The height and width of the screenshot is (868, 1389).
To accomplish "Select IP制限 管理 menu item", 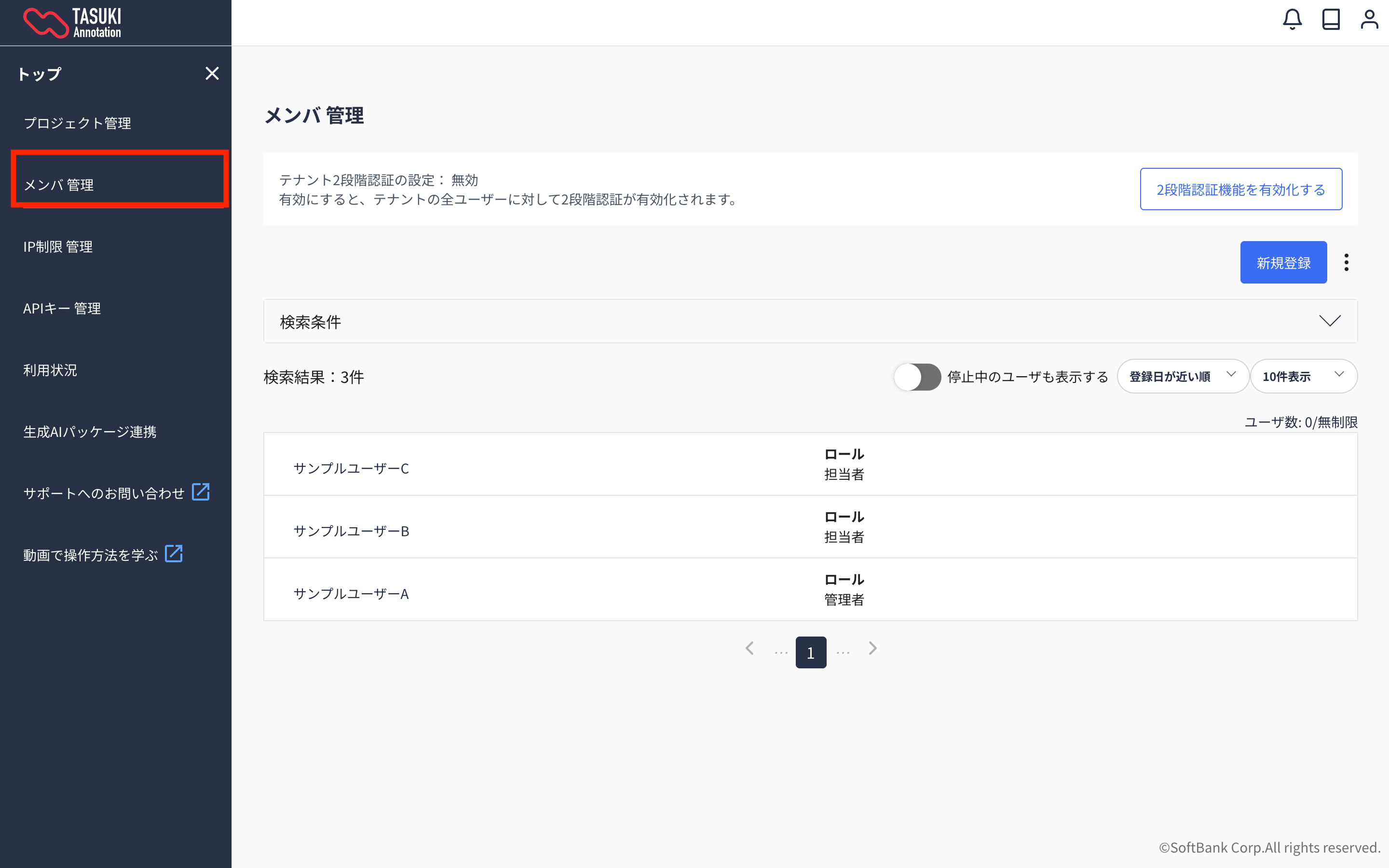I will 58,247.
